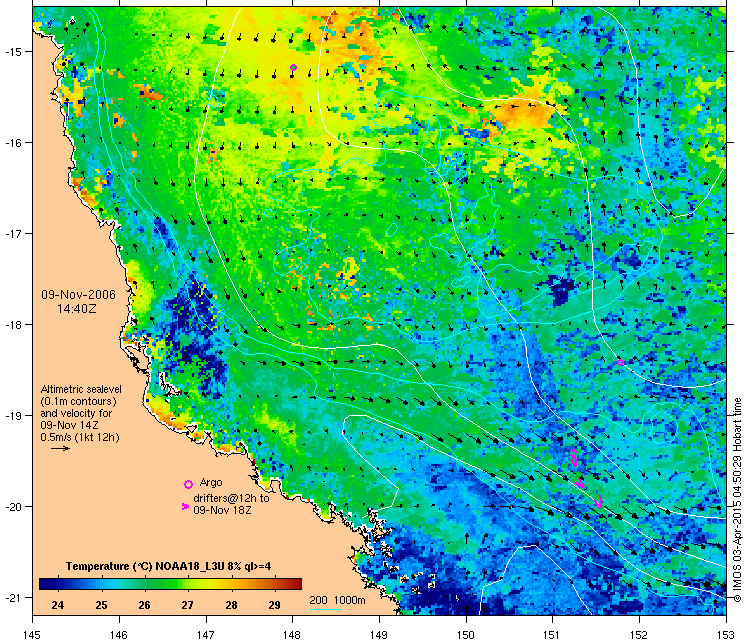Click the longitude axis label '150'
Screen dimensions: 750x640
(x=466, y=634)
